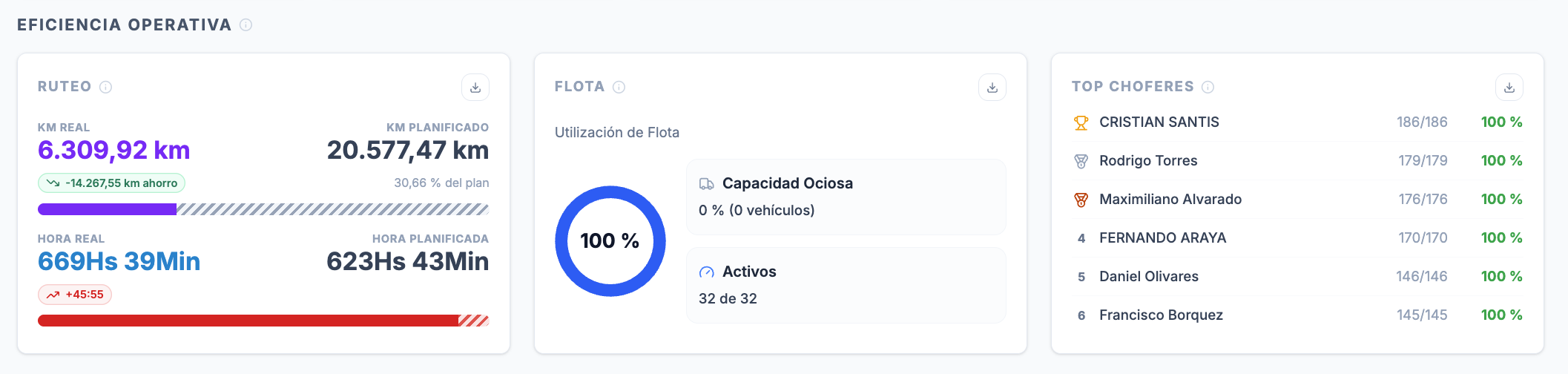Image resolution: width=1568 pixels, height=374 pixels.
Task: Click the gold trophy icon for Cristian Santis
Action: 1081,122
